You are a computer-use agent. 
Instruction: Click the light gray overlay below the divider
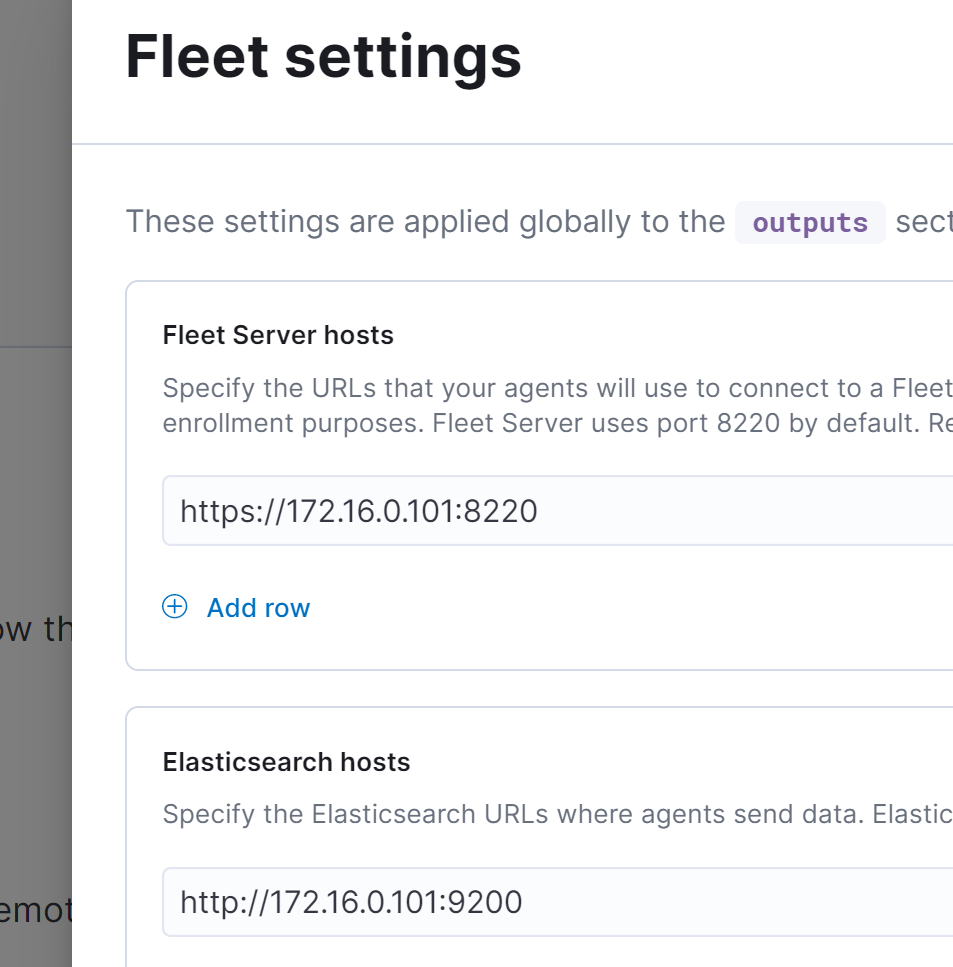[36, 480]
